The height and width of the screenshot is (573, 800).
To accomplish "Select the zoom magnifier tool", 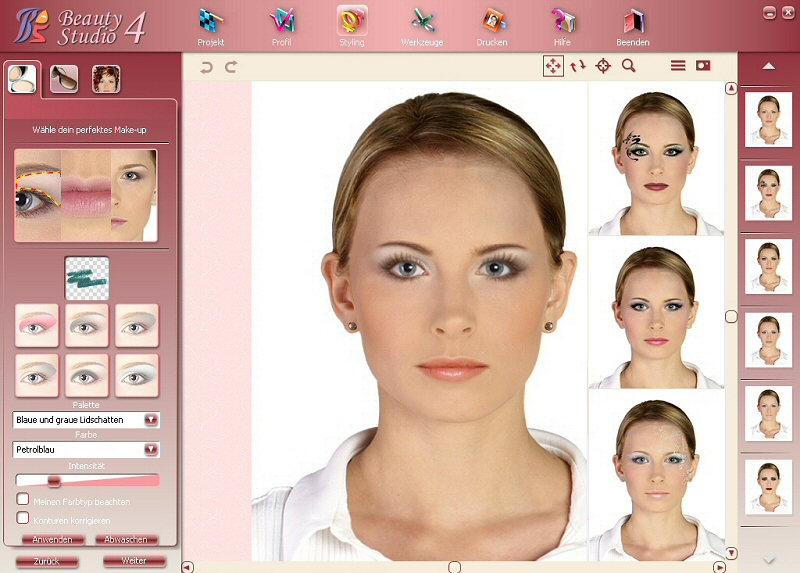I will pos(629,66).
